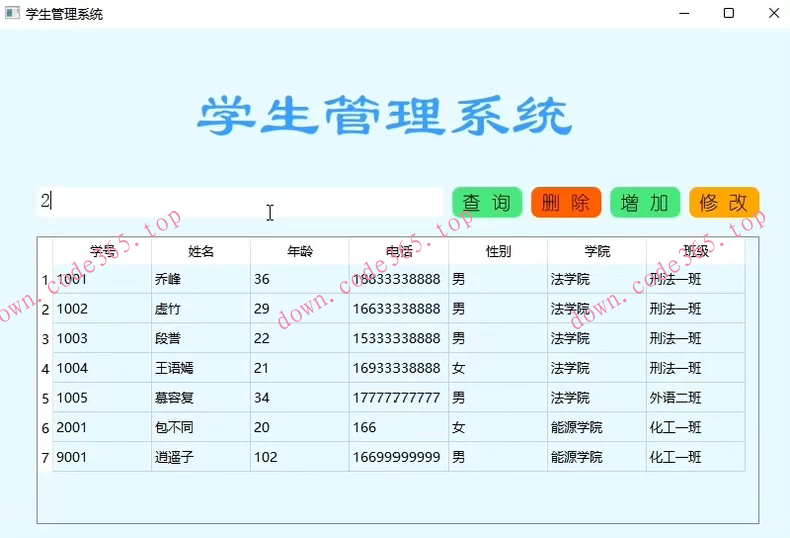Click phone cell 15333338888

(399, 339)
